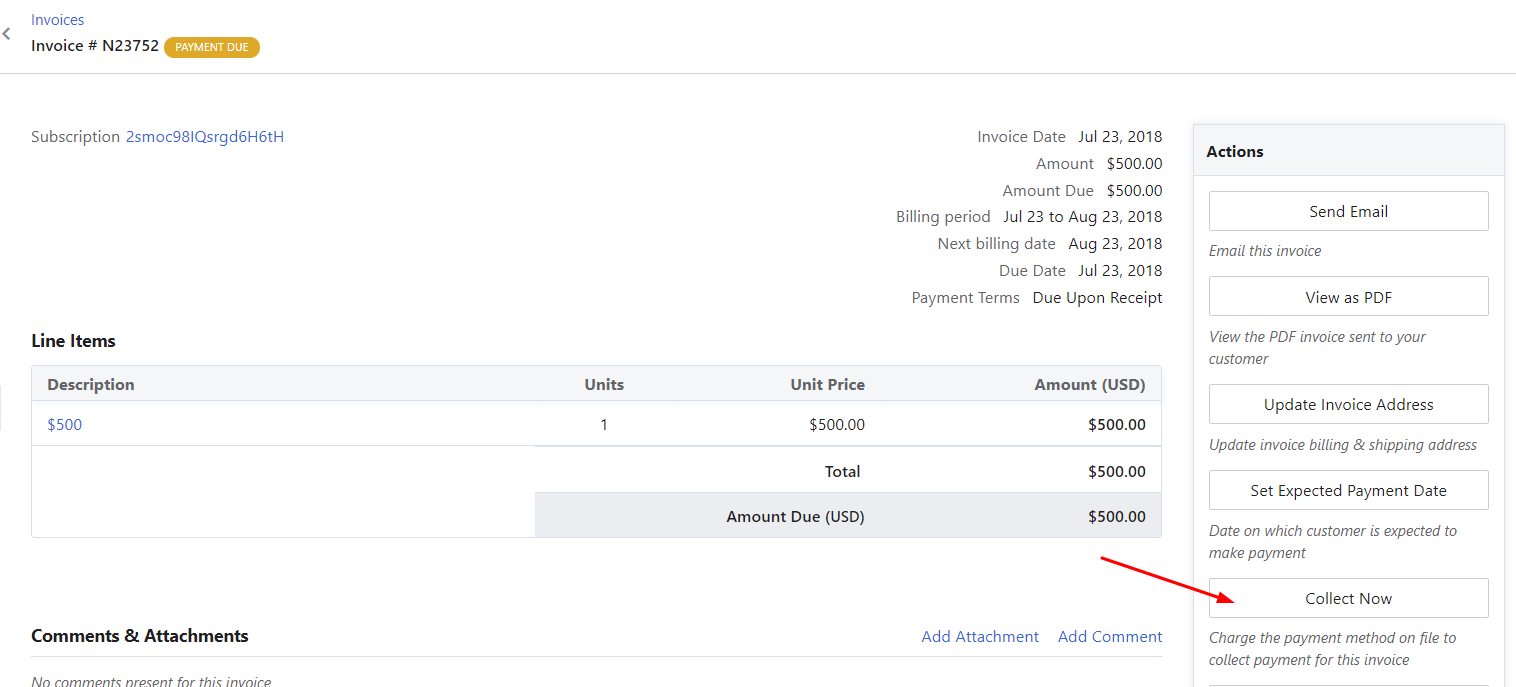Click the Actions panel heading
Image resolution: width=1516 pixels, height=687 pixels.
(x=1235, y=151)
